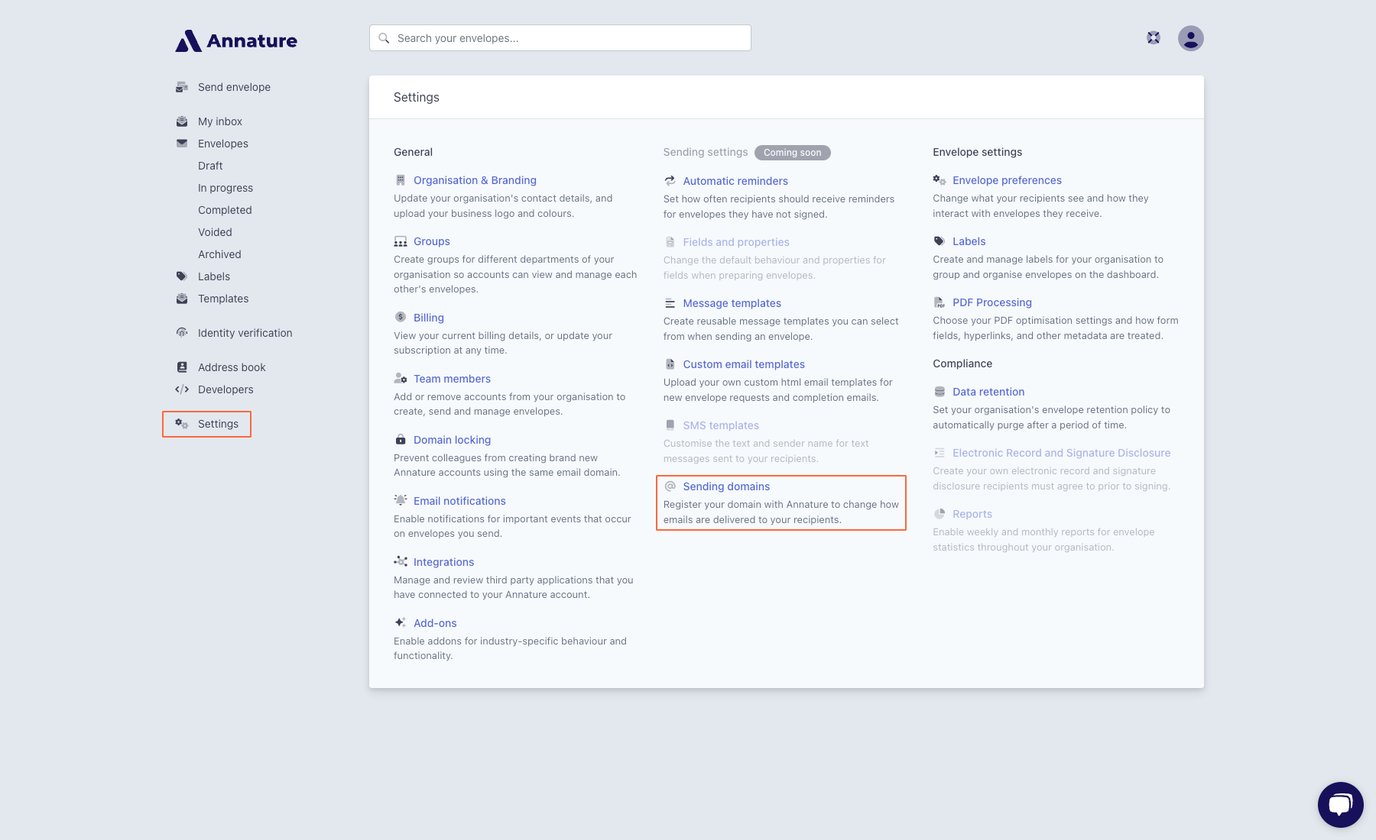Open the PDF Processing settings link
Screen dimensions: 1376x840
click(x=992, y=303)
